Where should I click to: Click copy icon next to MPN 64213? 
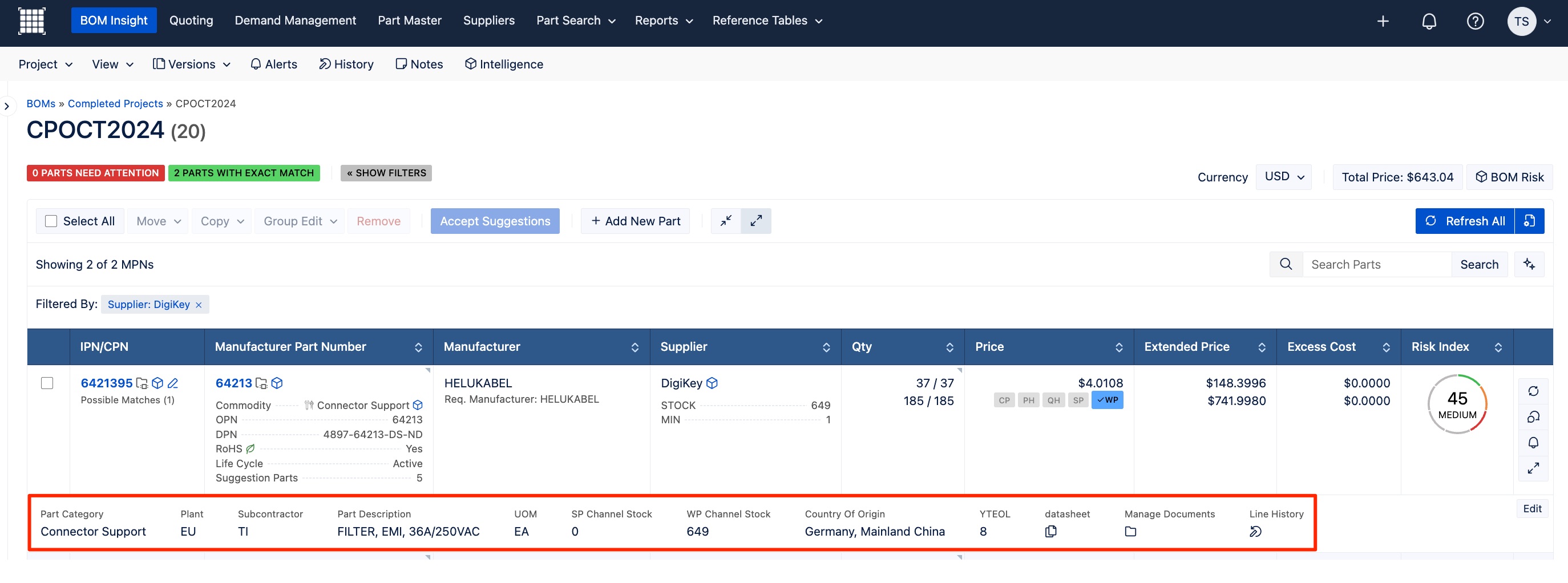[x=261, y=383]
